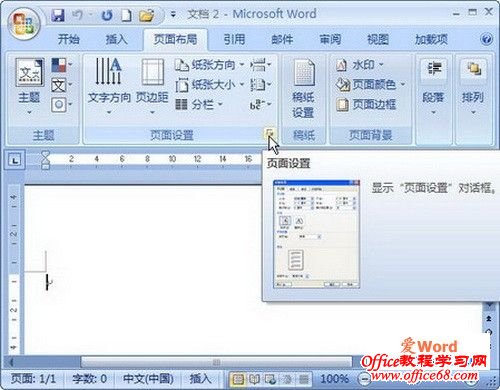
Task: Open the 主题 themes gallery
Action: (29, 86)
